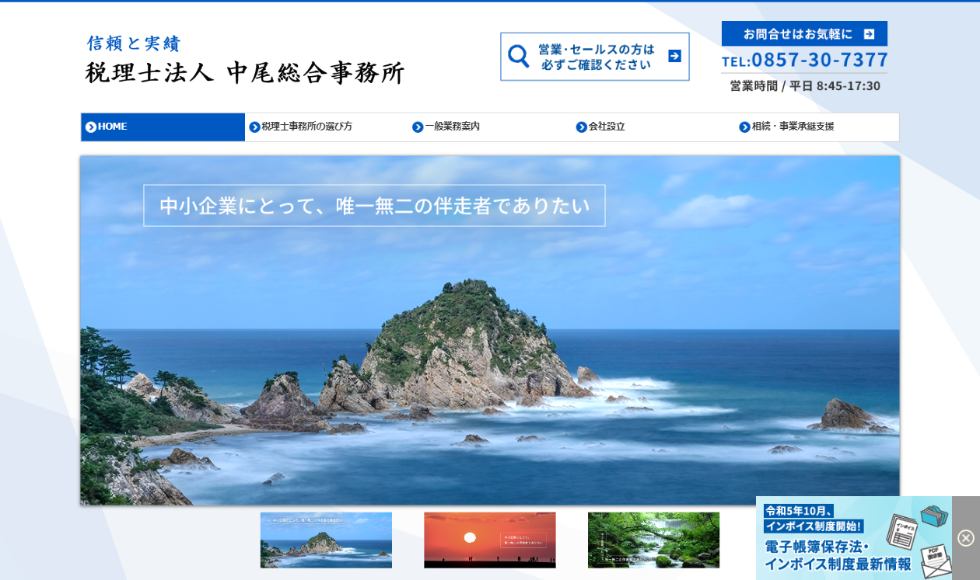Select the rocky island slide thumbnail
980x580 pixels.
point(326,540)
